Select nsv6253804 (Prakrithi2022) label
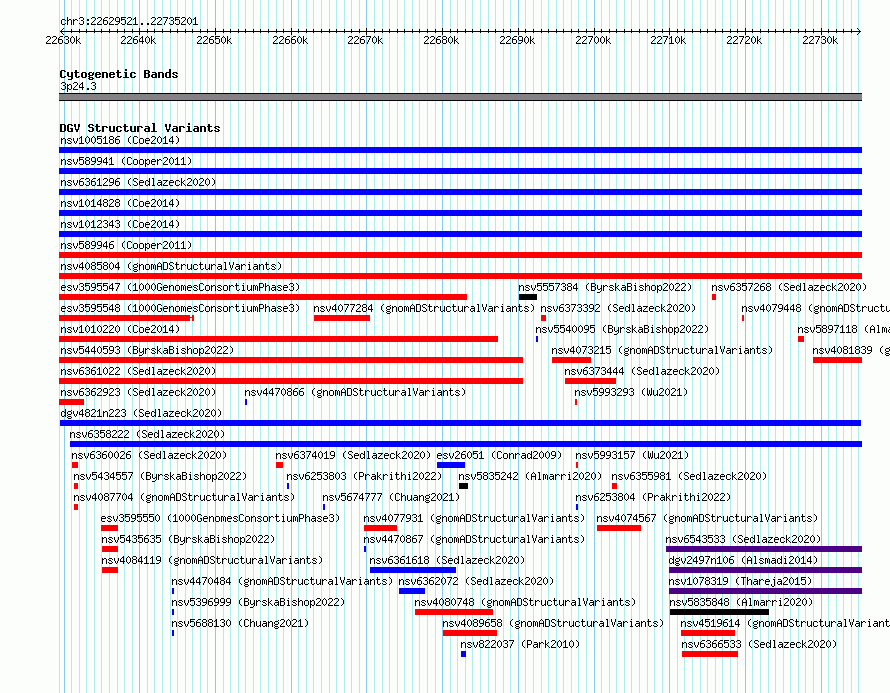The height and width of the screenshot is (693, 890). point(653,497)
